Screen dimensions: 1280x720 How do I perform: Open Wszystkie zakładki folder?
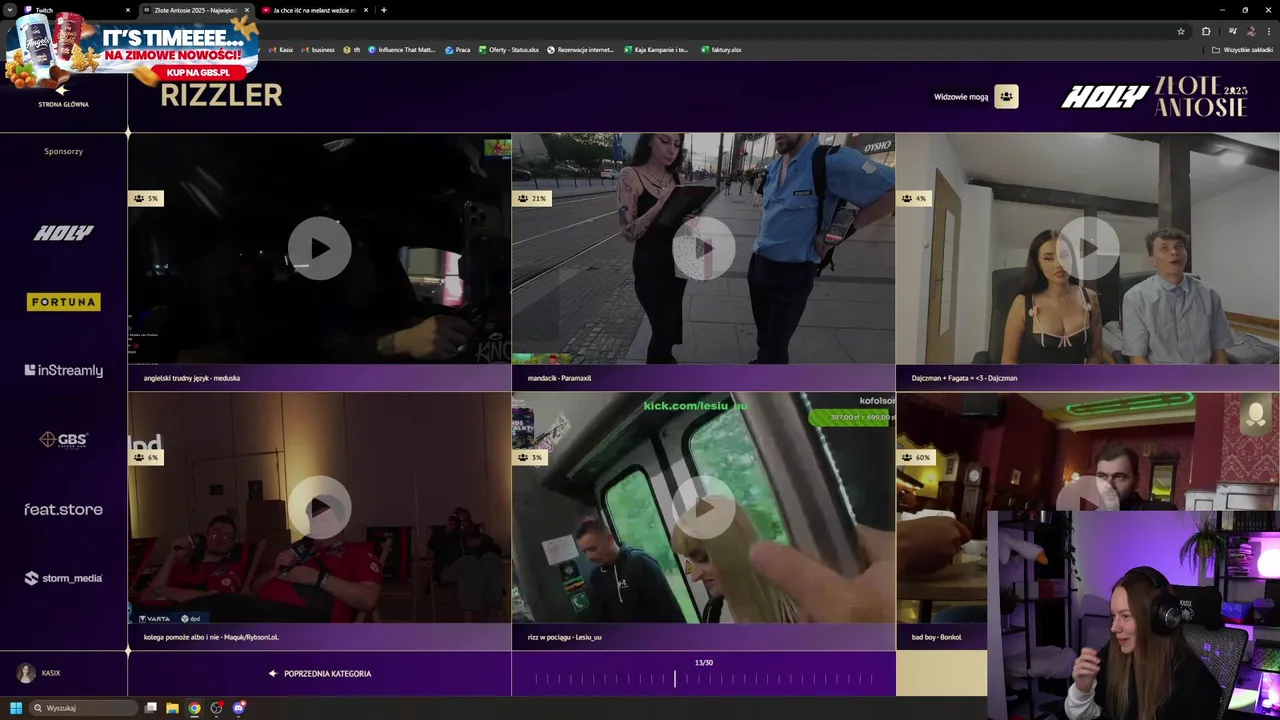click(x=1243, y=50)
